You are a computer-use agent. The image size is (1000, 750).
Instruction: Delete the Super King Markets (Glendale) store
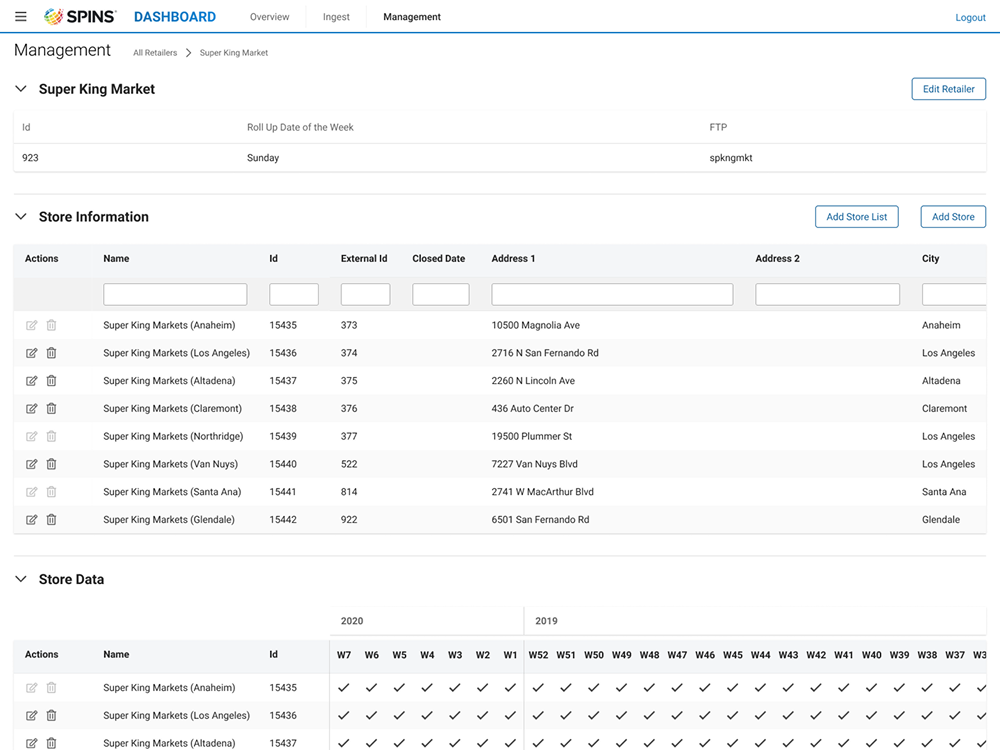coord(52,520)
